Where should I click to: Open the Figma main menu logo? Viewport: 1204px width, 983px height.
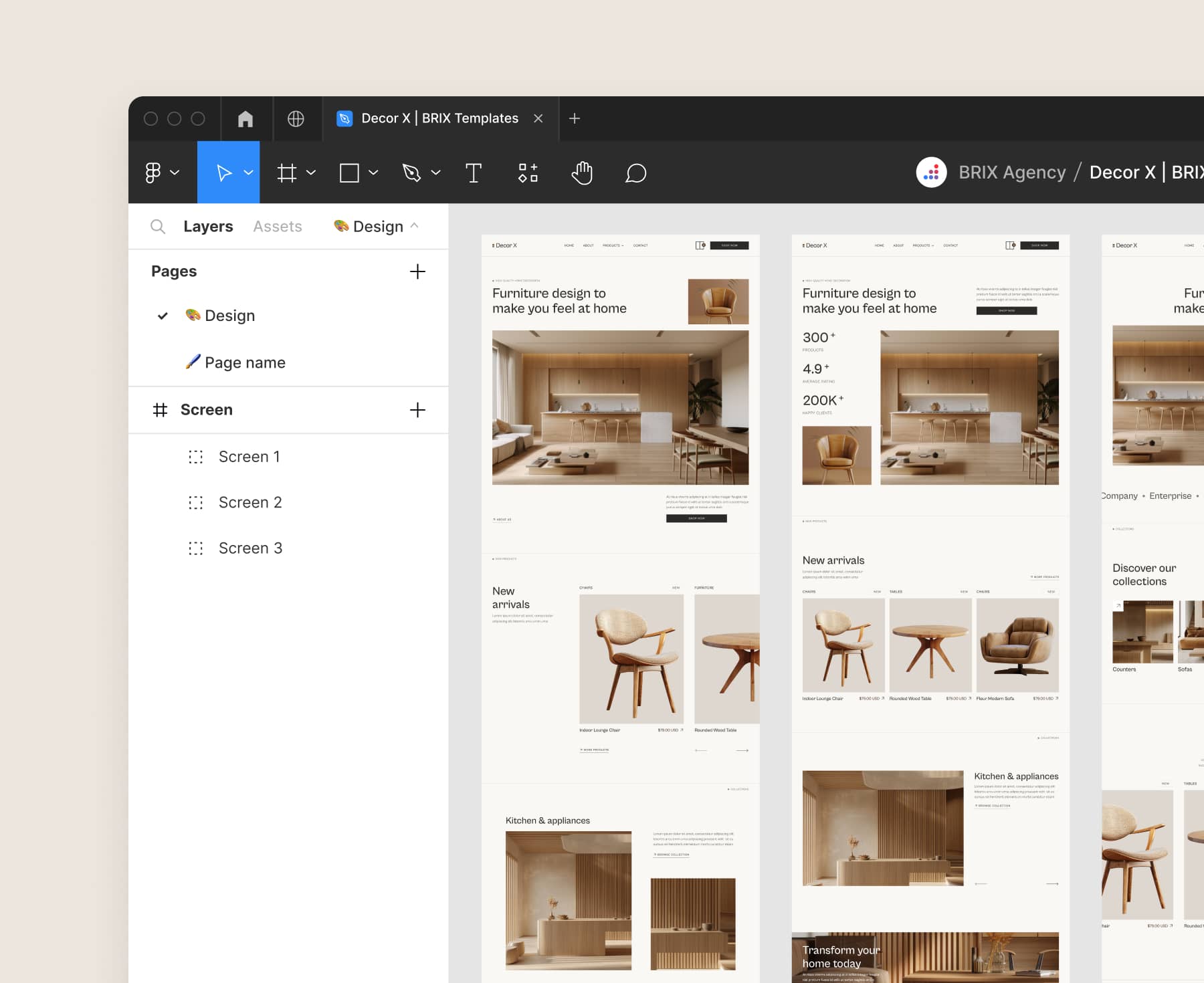coord(153,173)
